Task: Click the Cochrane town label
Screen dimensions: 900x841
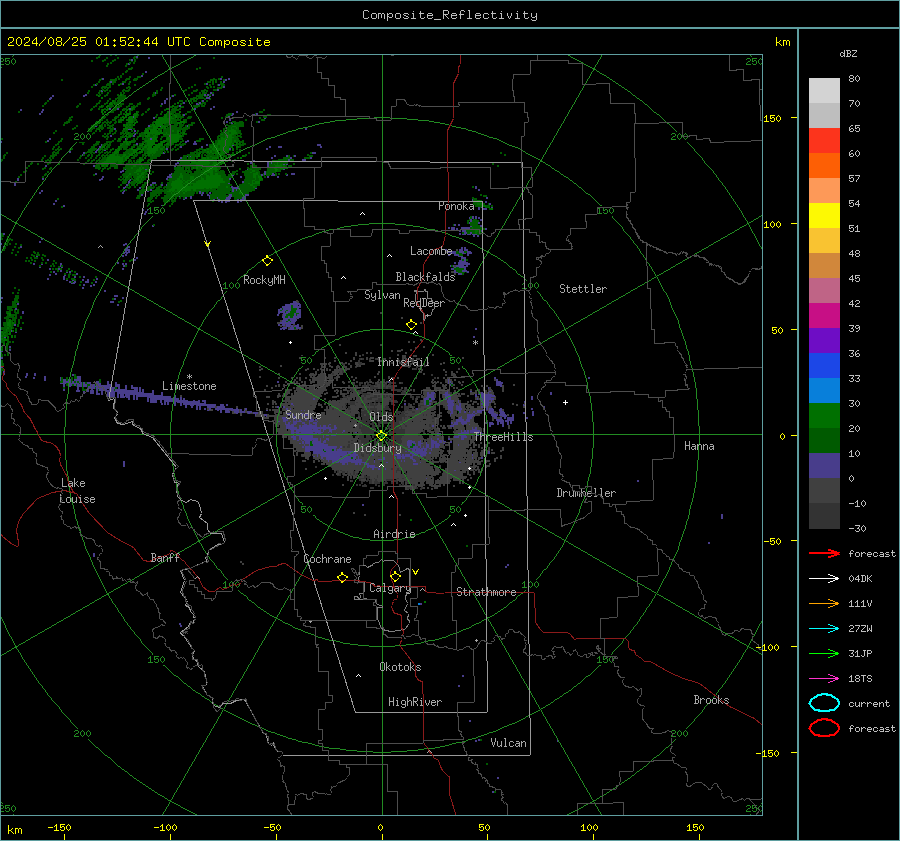Action: pos(327,559)
